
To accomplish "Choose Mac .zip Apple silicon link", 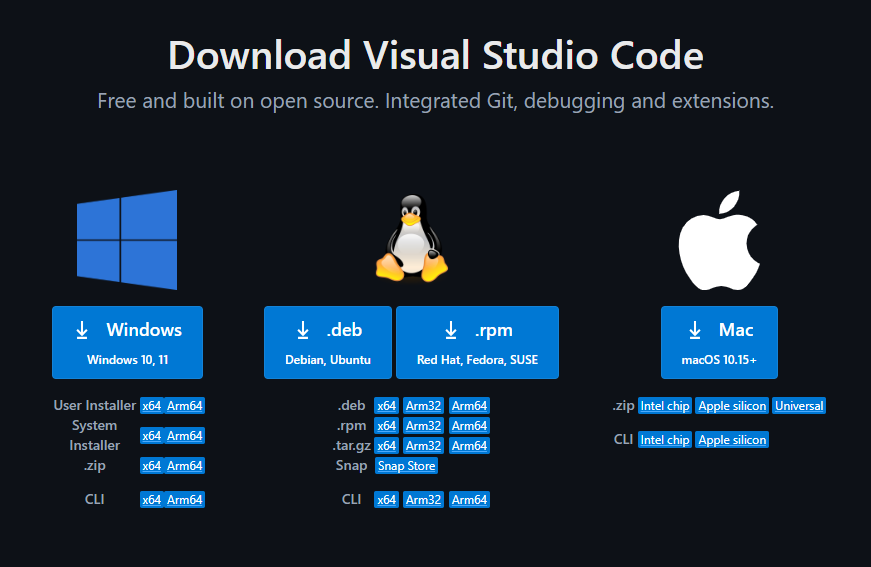I will [732, 406].
